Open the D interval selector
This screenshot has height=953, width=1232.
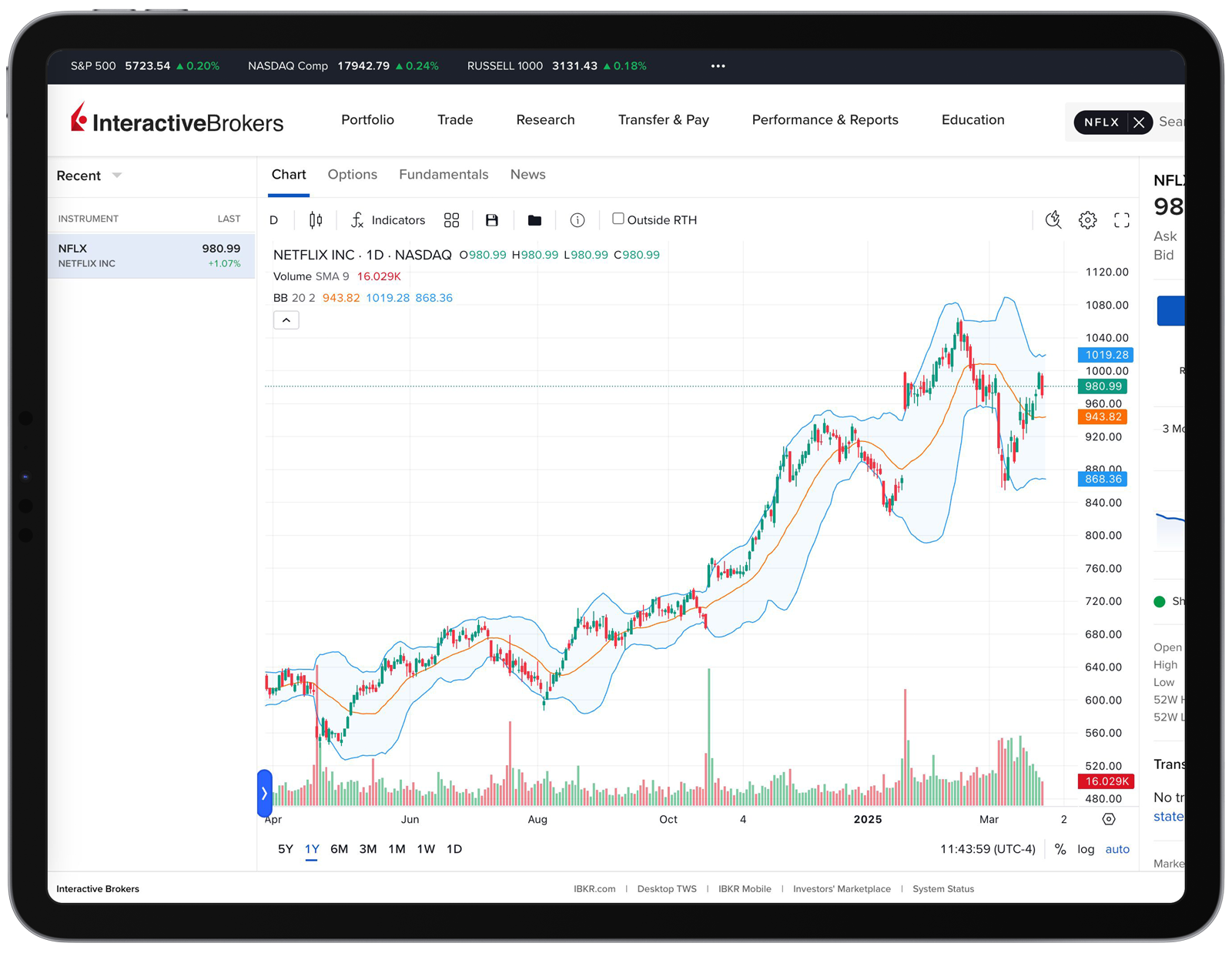(x=274, y=220)
